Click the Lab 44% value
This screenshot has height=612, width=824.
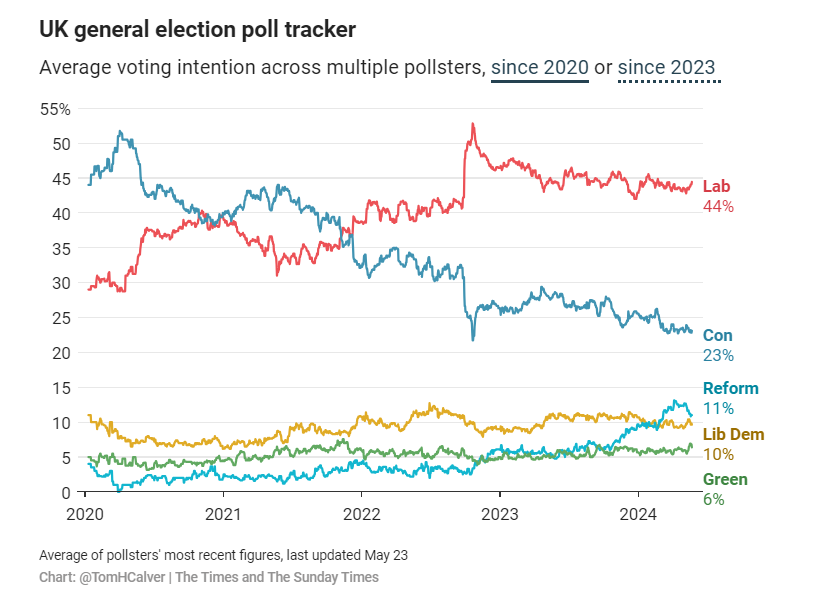(718, 207)
